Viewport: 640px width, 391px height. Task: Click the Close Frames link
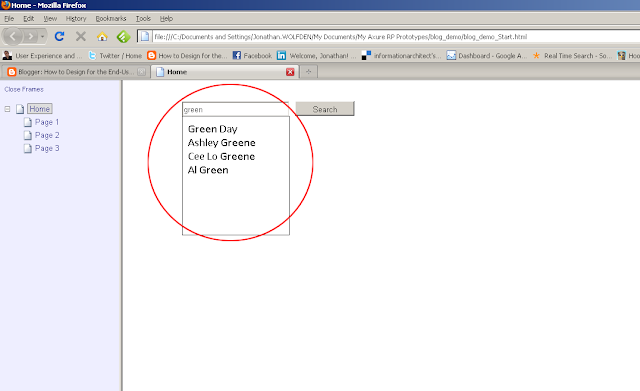click(24, 89)
